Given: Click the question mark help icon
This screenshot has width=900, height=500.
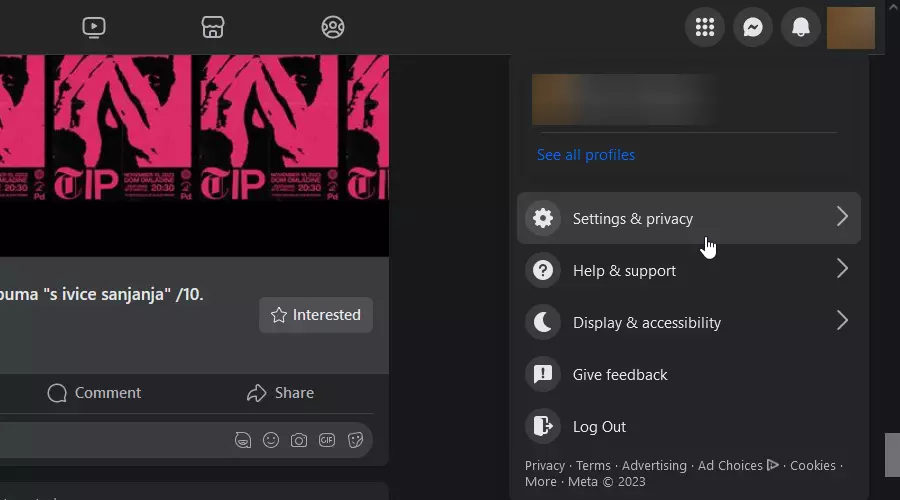Looking at the screenshot, I should (542, 270).
